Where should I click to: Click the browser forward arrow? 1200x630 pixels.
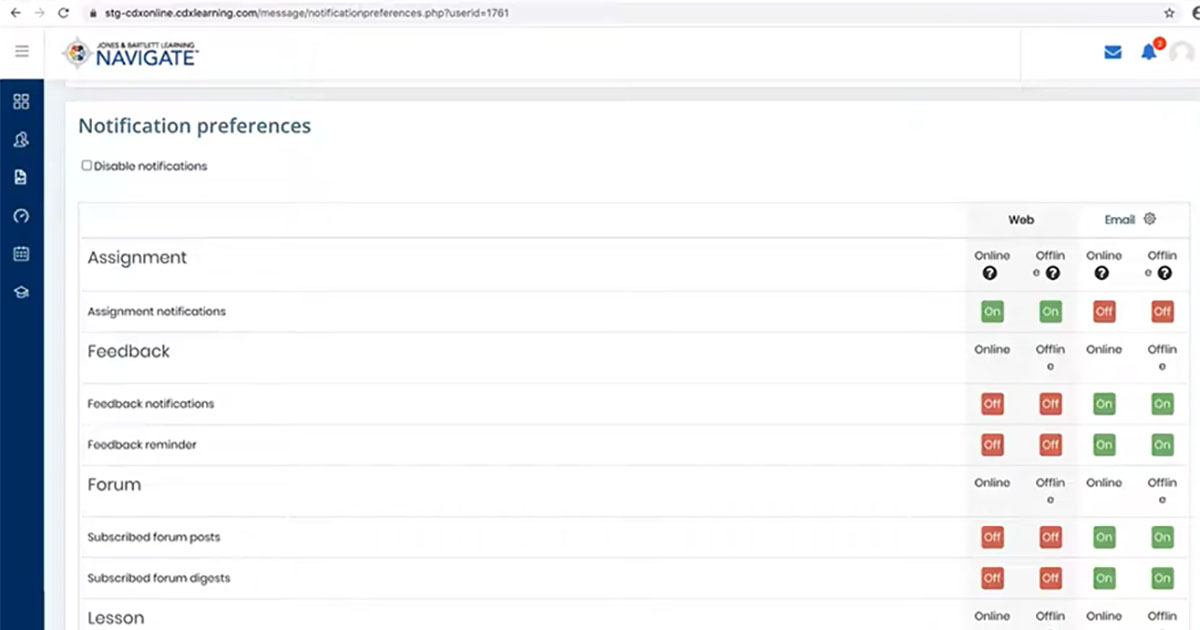click(x=39, y=13)
